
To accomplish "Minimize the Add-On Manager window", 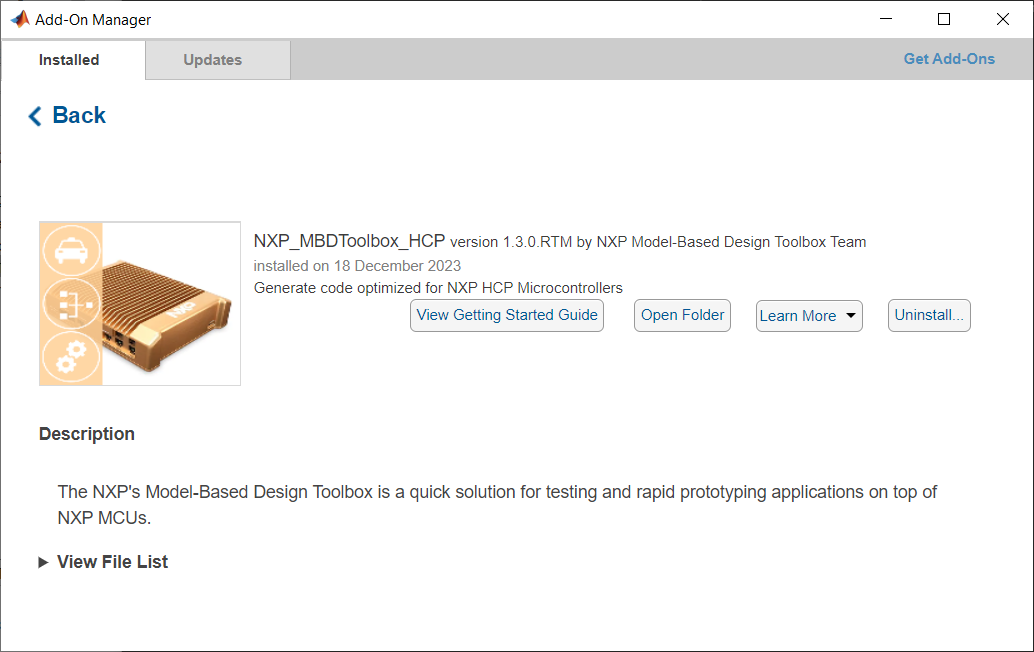I will pos(885,18).
